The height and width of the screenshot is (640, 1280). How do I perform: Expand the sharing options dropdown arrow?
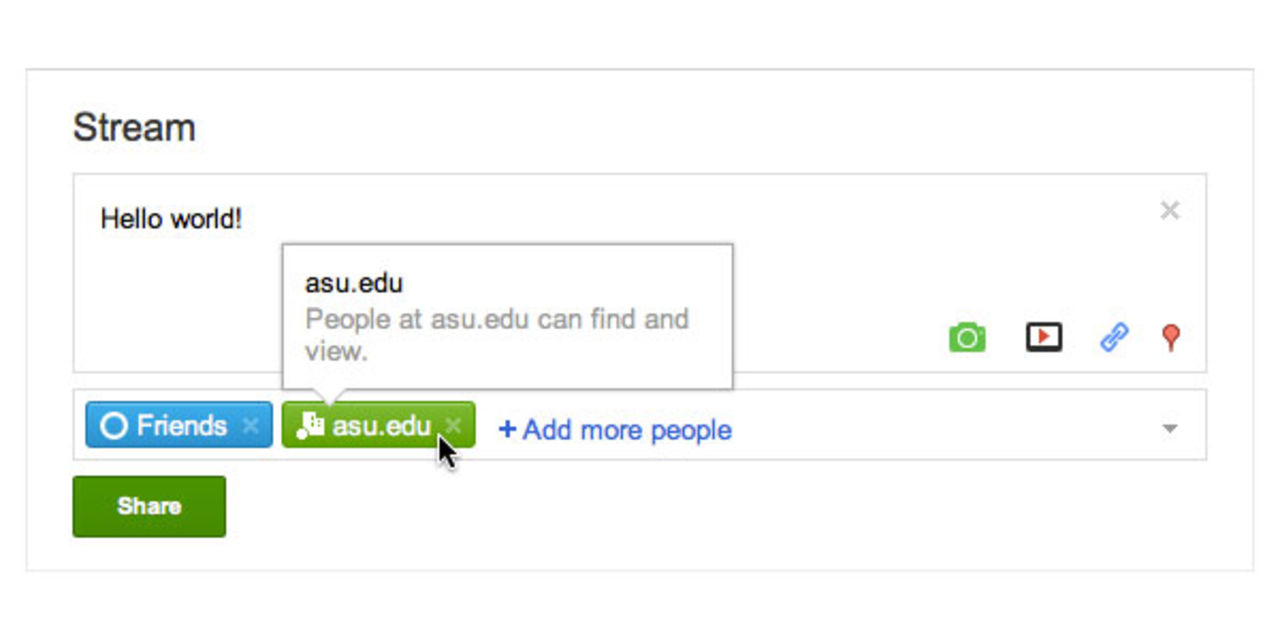coord(1170,429)
